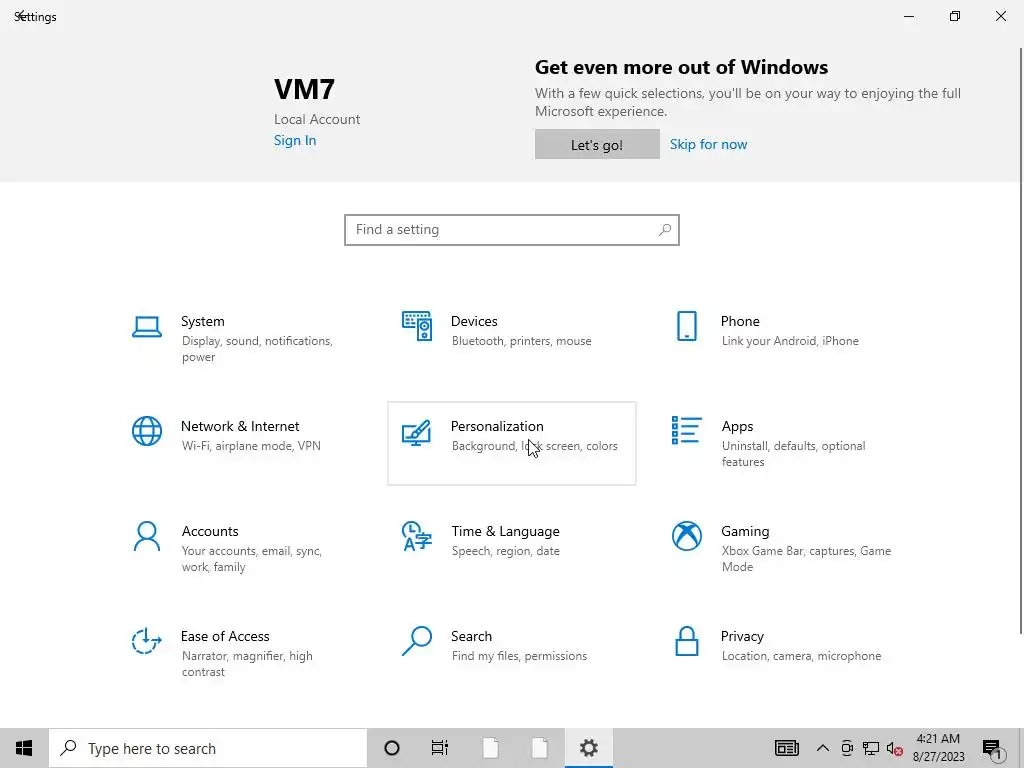Open the Devices keyboard and speaker icon
This screenshot has width=1024, height=768.
pyautogui.click(x=417, y=326)
